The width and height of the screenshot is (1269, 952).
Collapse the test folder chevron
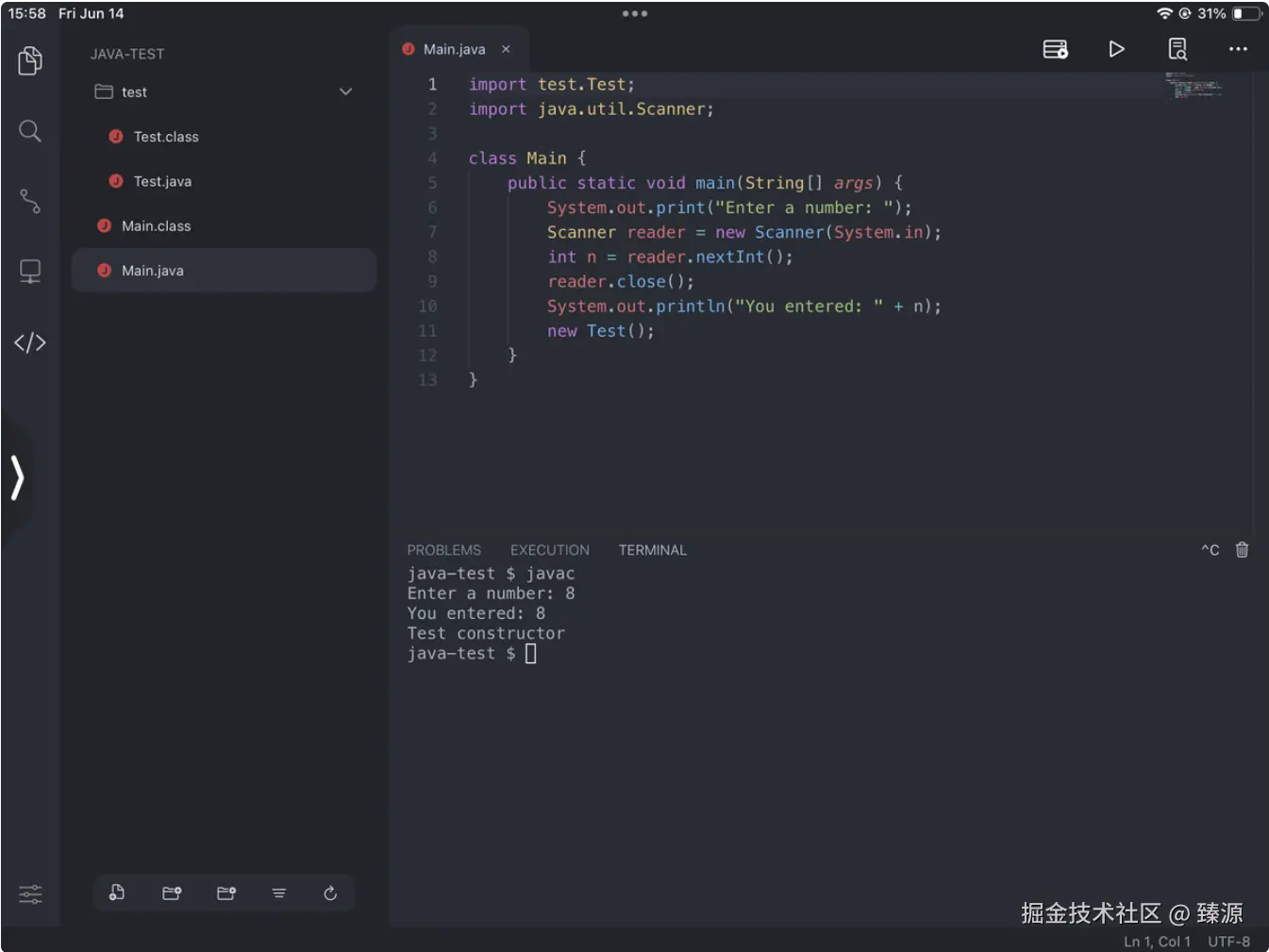coord(345,92)
